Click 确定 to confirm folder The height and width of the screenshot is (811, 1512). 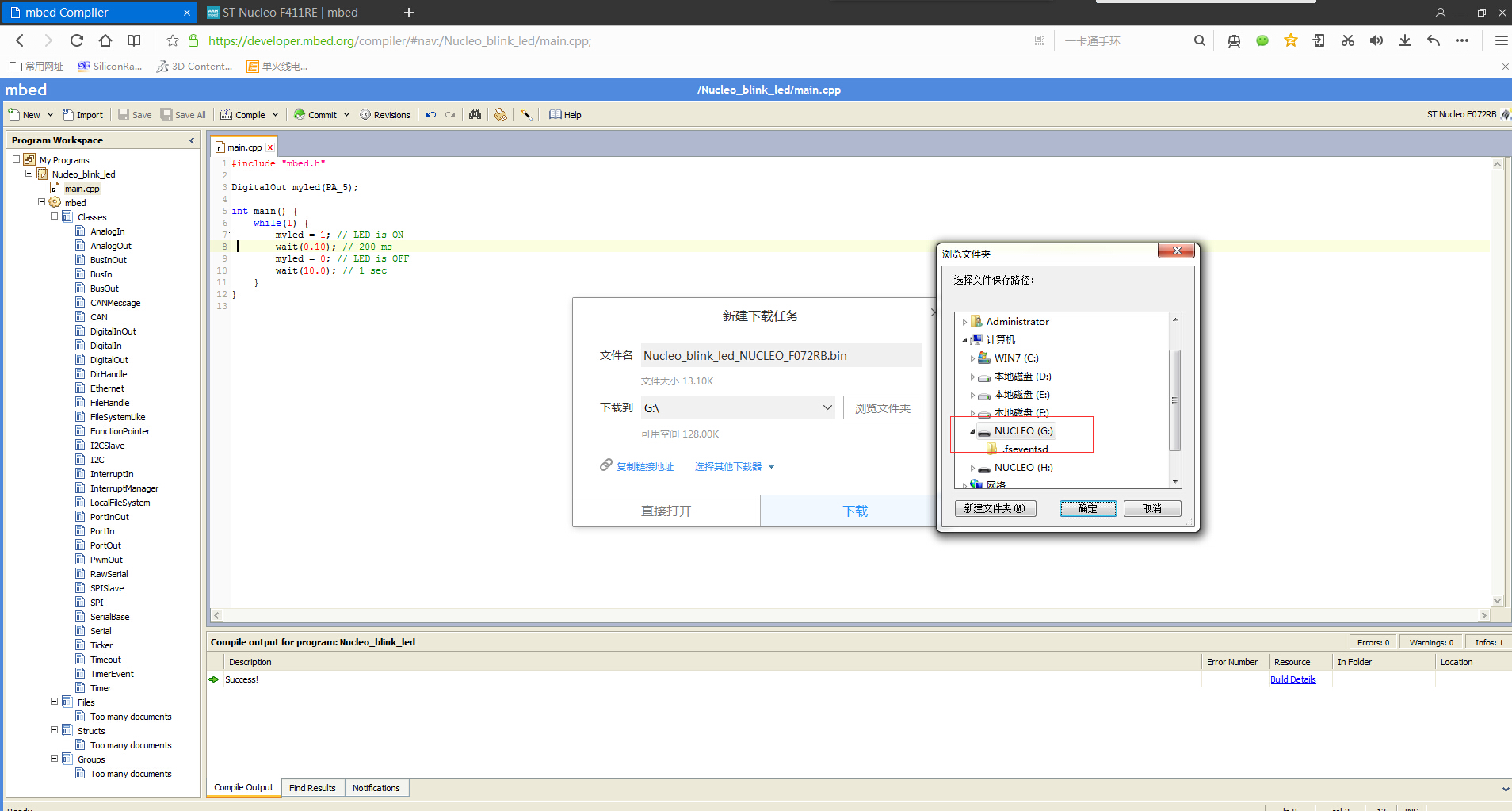pos(1088,508)
